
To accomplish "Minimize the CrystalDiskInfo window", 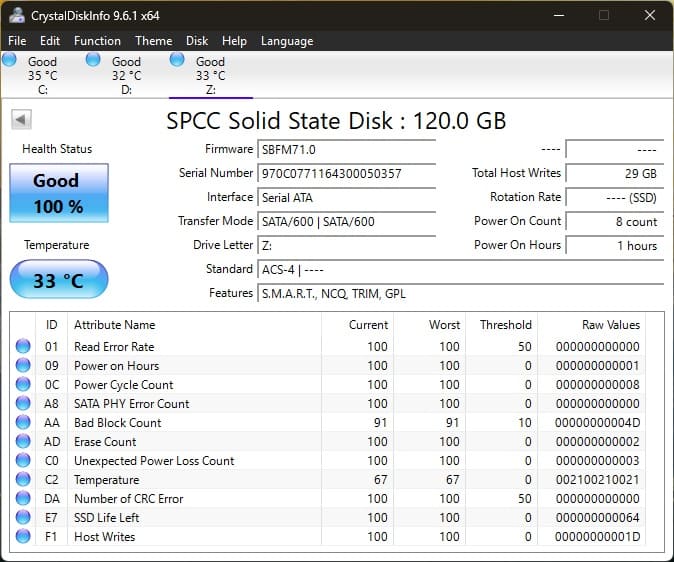I will click(559, 15).
